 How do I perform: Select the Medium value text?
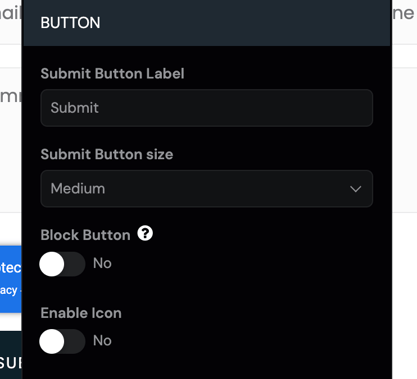click(78, 189)
